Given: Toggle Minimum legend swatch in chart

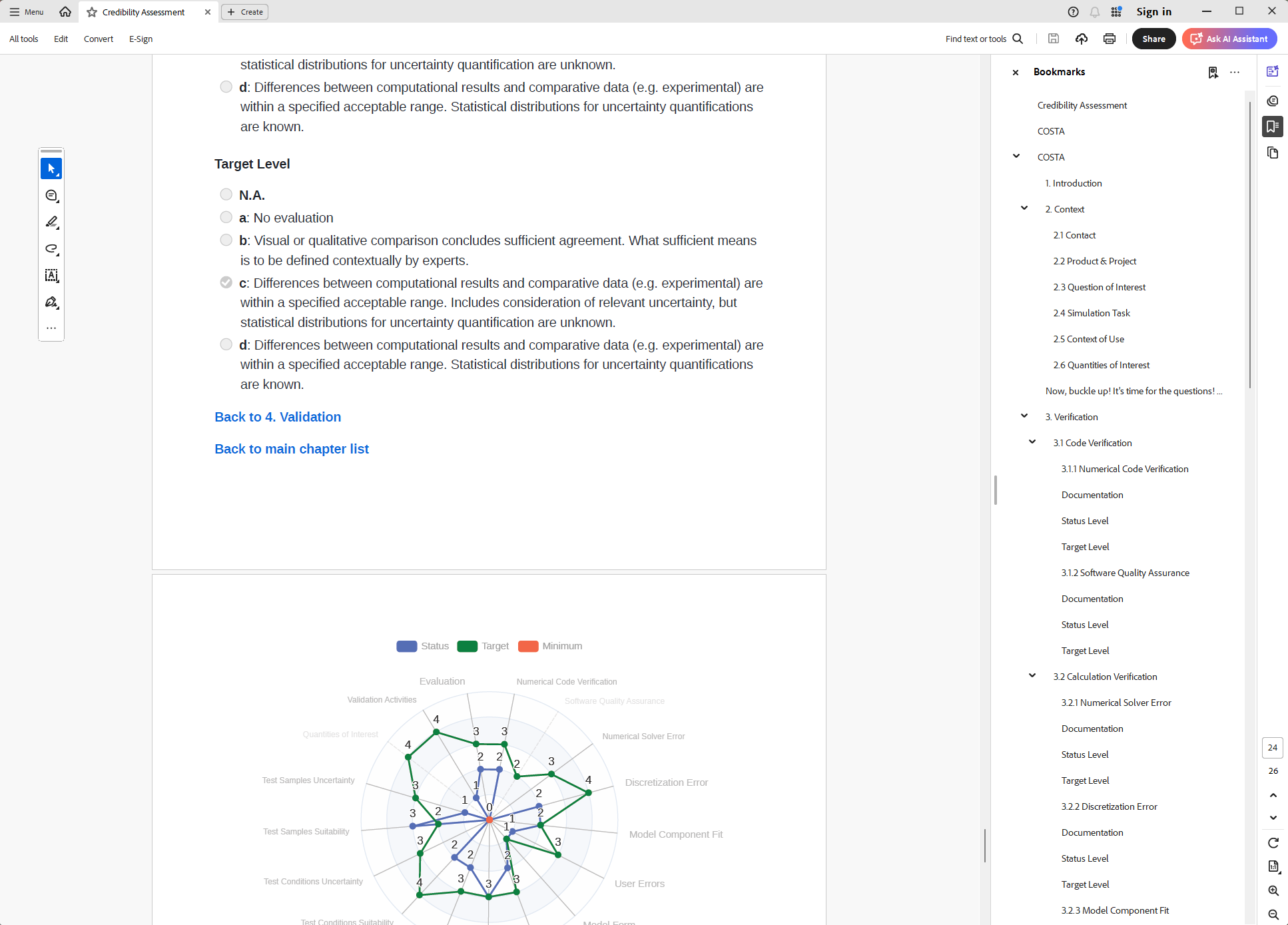Looking at the screenshot, I should point(528,646).
